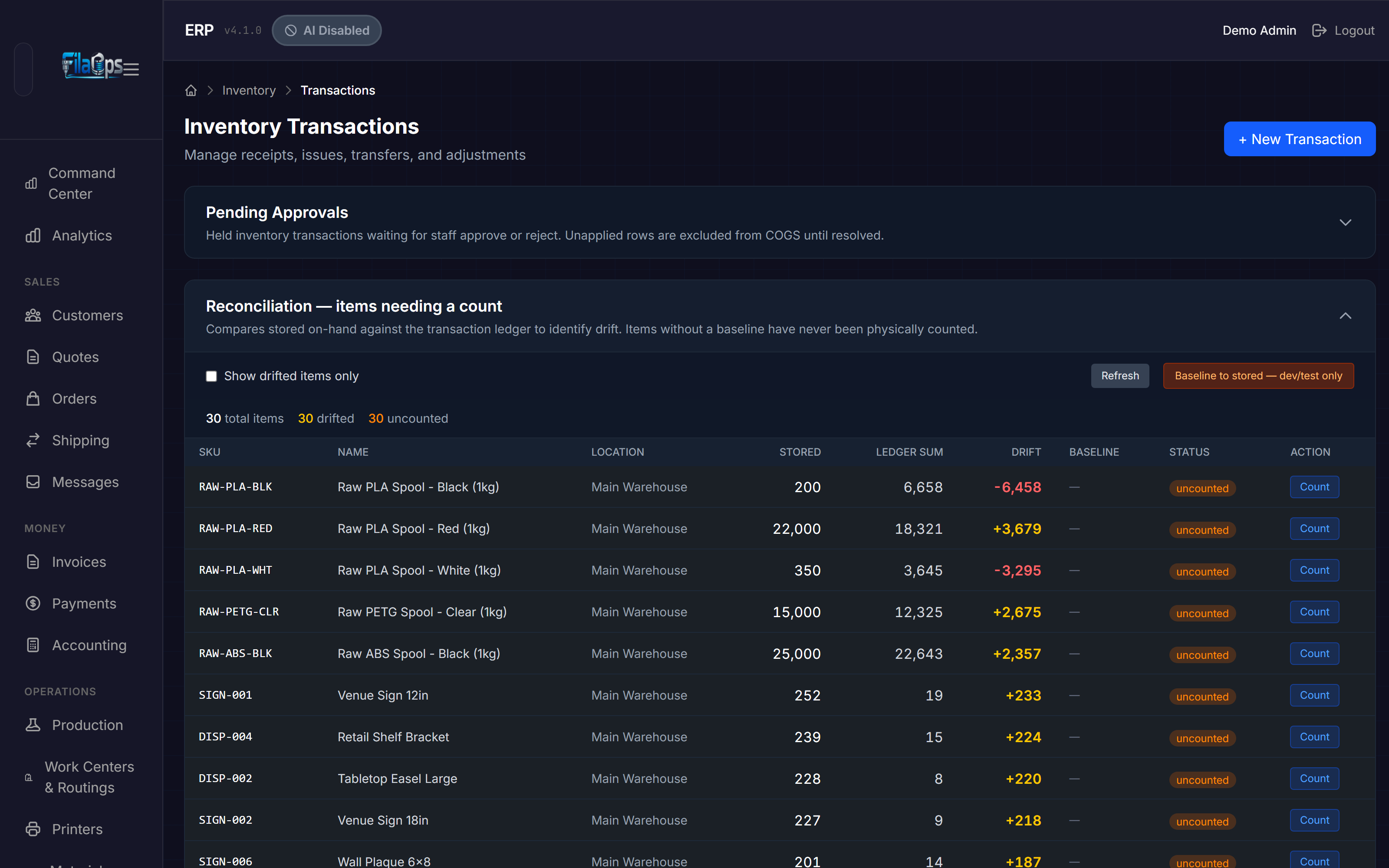Click the Messages inbox icon
Image resolution: width=1389 pixels, height=868 pixels.
coord(33,482)
